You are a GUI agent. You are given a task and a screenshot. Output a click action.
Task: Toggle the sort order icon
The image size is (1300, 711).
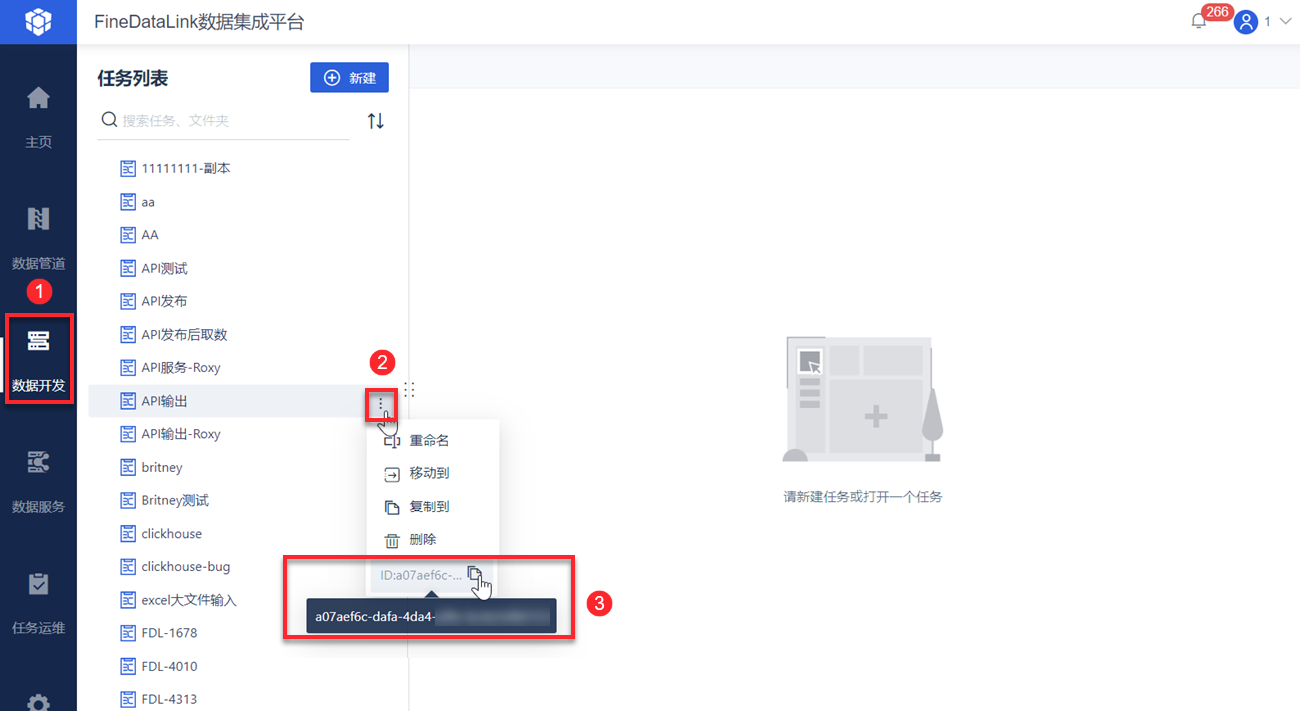376,121
